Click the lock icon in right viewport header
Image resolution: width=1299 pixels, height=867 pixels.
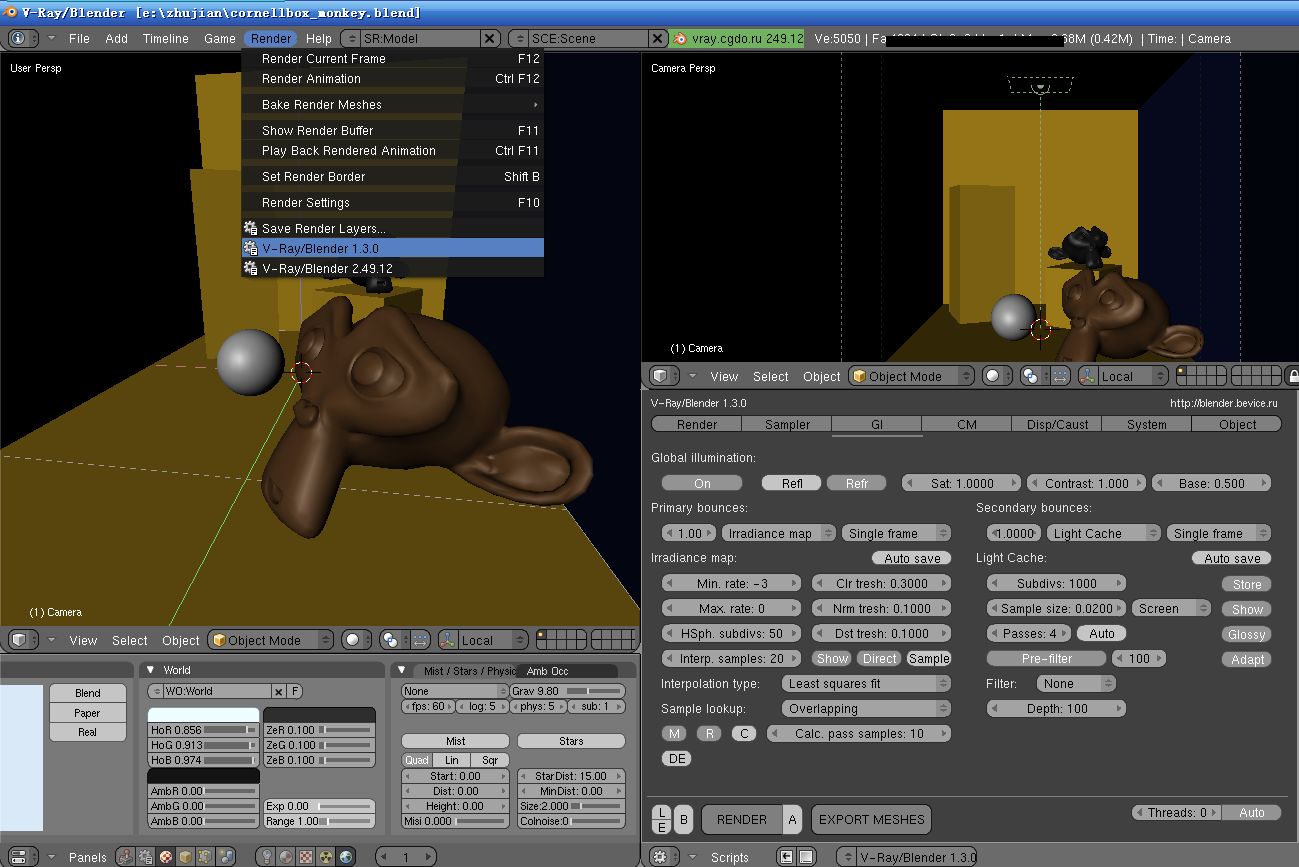pos(1294,376)
